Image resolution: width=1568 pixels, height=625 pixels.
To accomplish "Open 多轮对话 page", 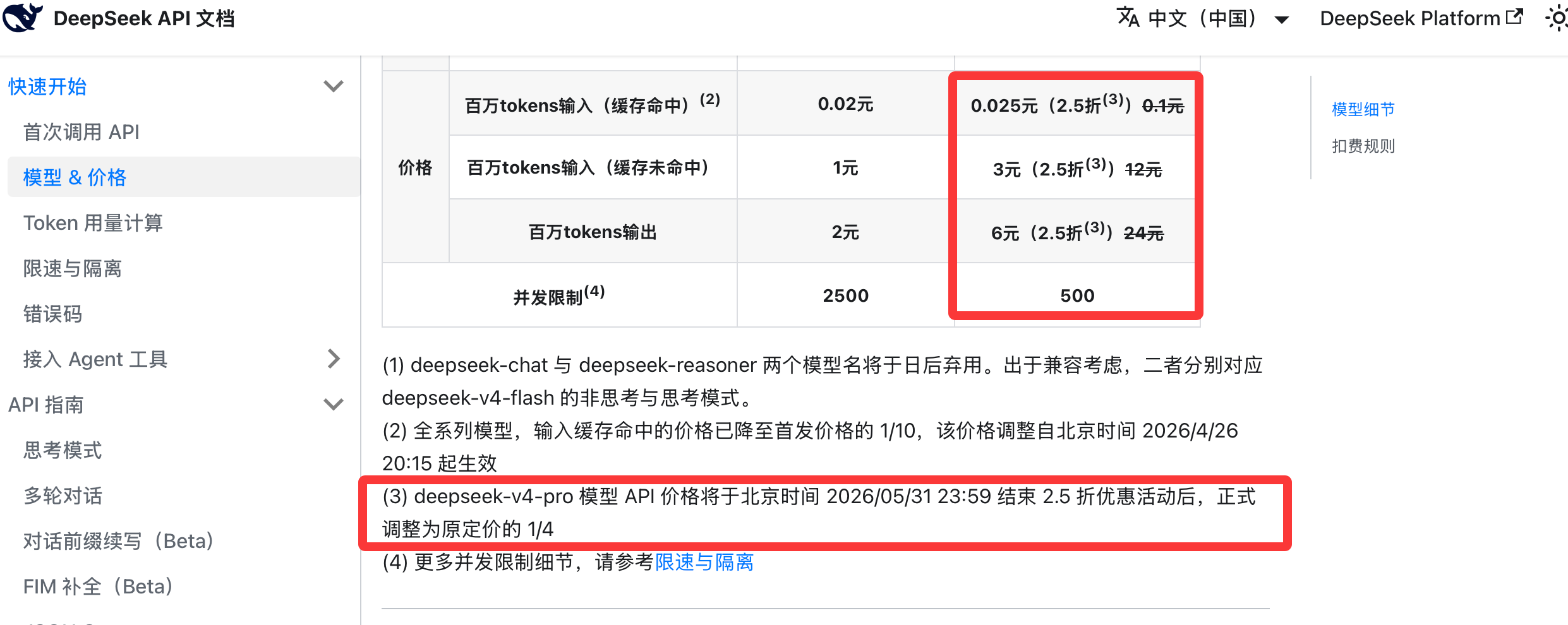I will (63, 496).
